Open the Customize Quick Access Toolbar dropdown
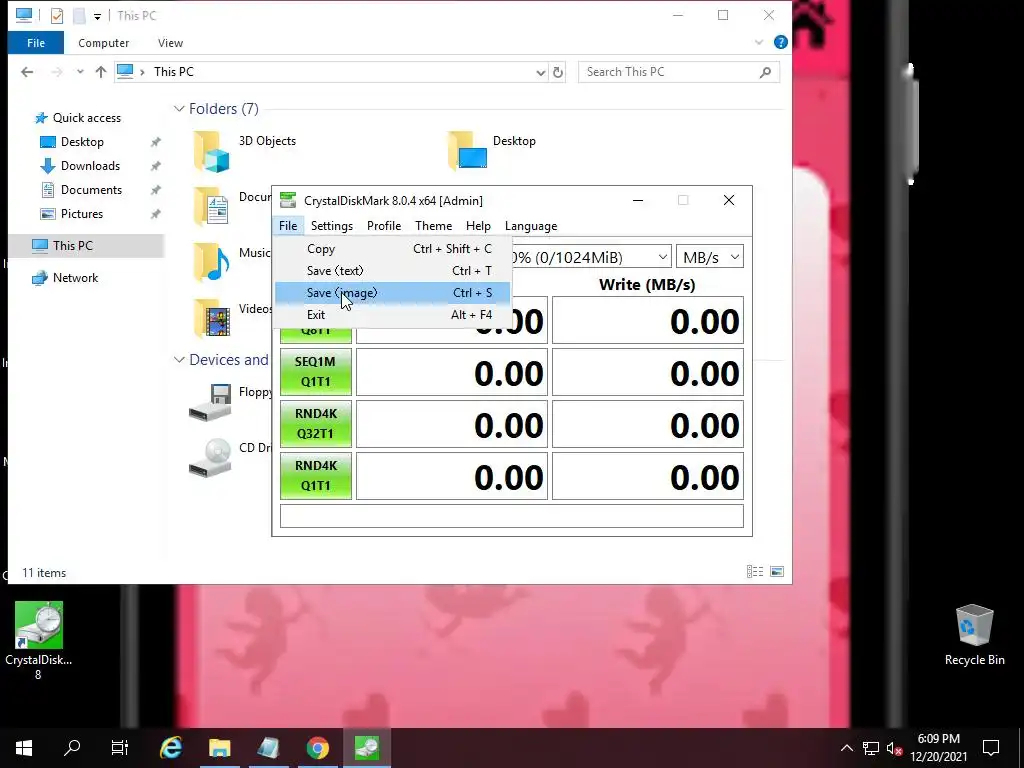Image resolution: width=1024 pixels, height=768 pixels. pos(97,16)
